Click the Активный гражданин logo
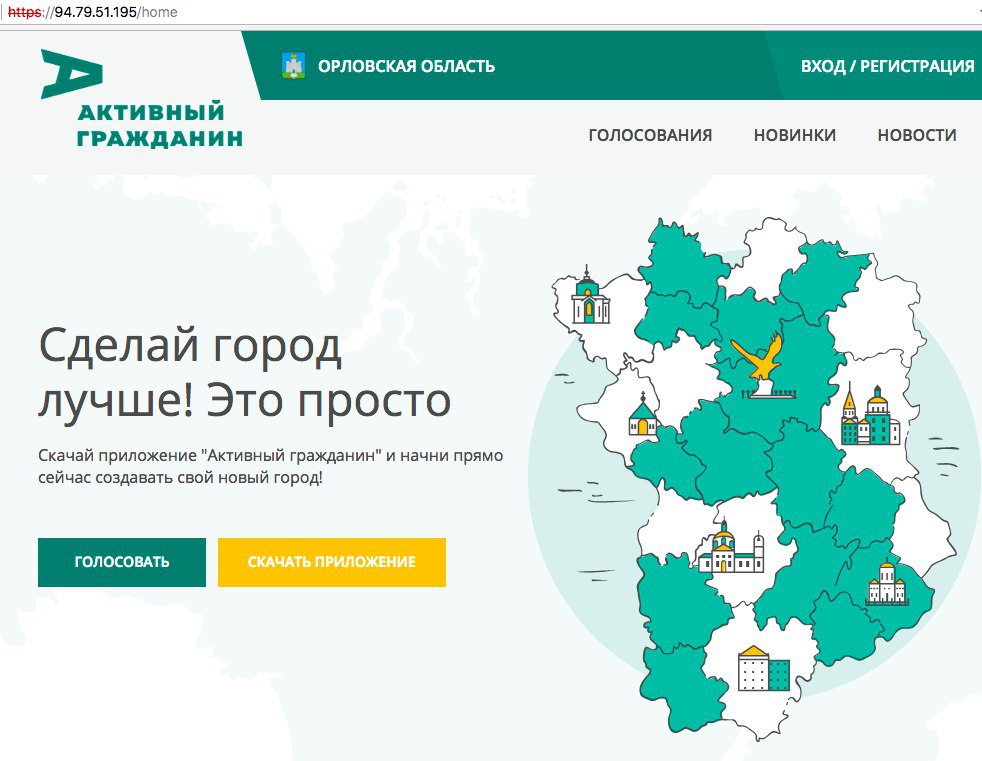Image resolution: width=982 pixels, height=761 pixels. point(142,98)
